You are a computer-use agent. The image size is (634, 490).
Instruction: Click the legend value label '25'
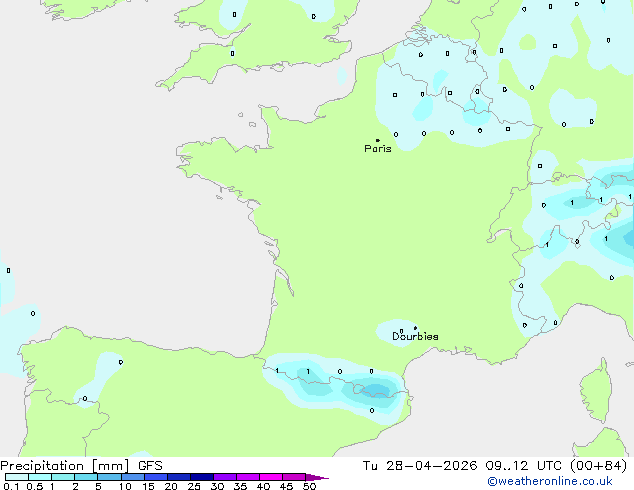(x=194, y=486)
